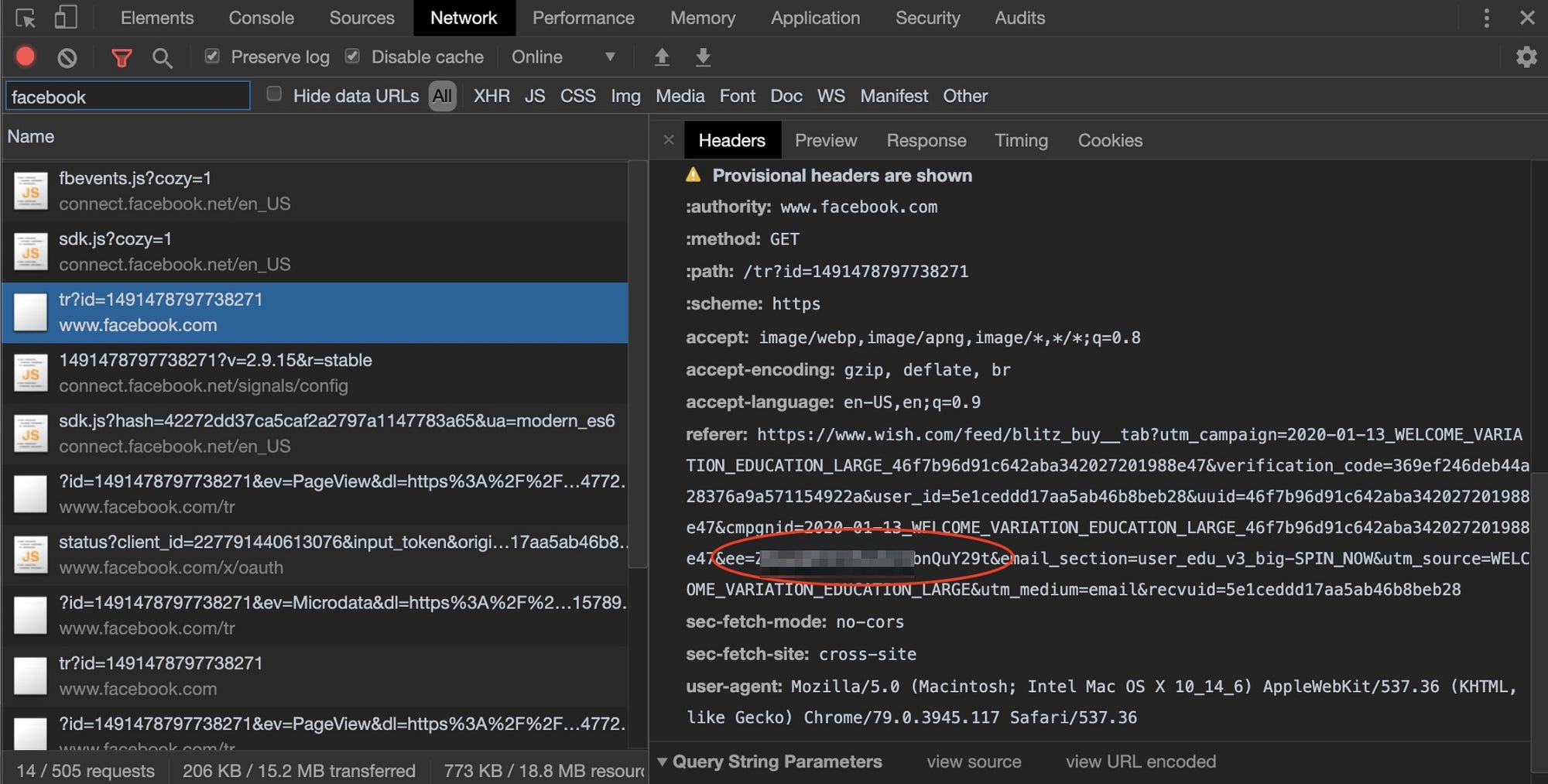Filter requests by Font

point(737,96)
